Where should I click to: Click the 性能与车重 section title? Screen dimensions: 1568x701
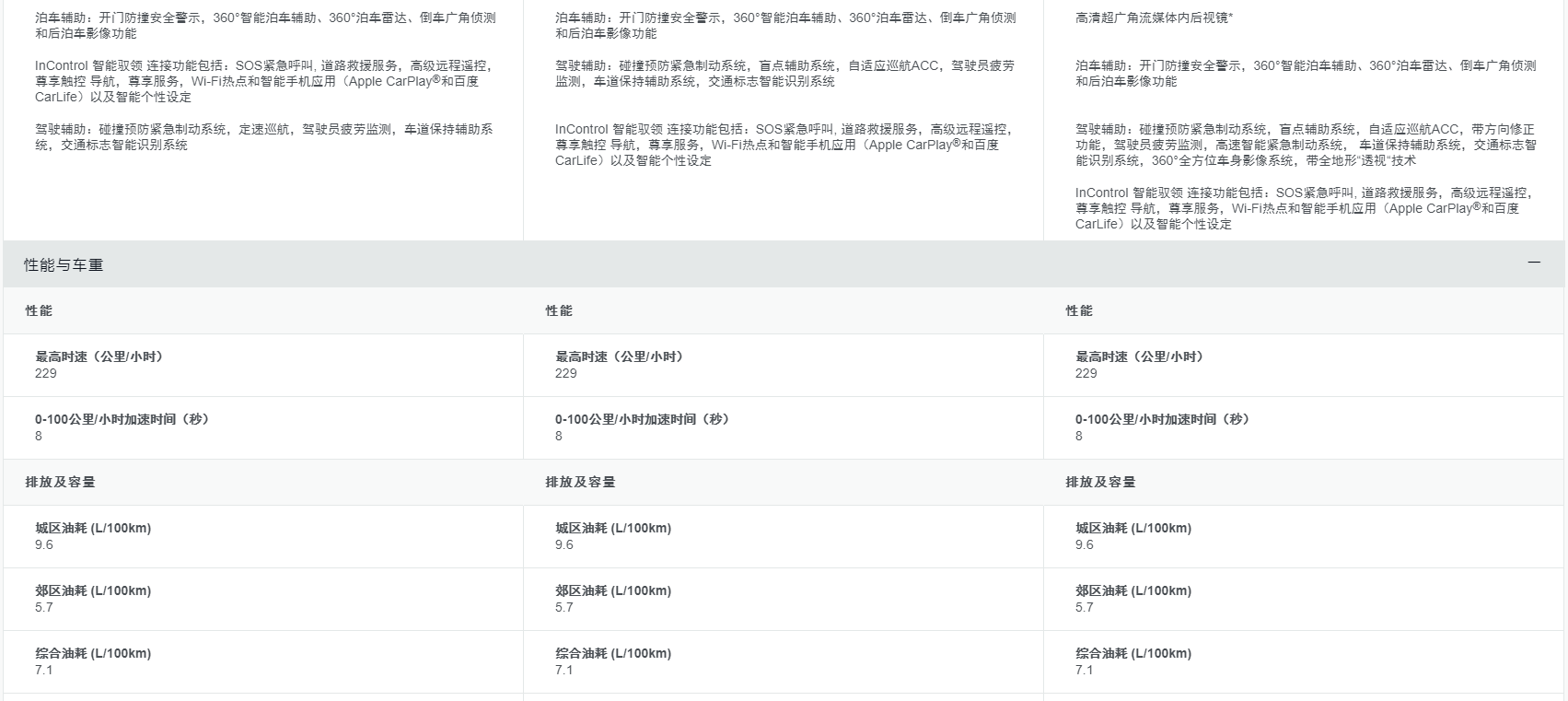pyautogui.click(x=64, y=265)
